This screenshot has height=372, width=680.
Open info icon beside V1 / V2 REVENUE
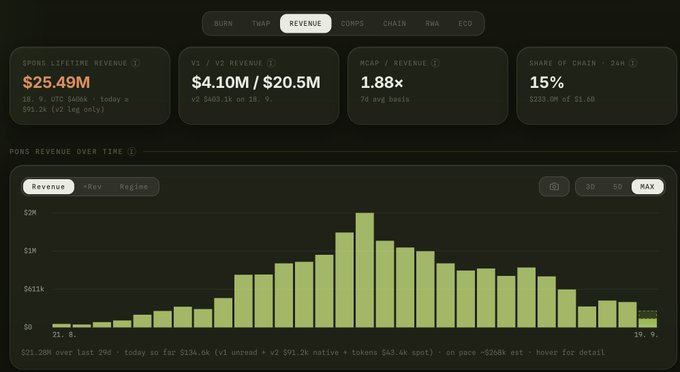pyautogui.click(x=271, y=63)
